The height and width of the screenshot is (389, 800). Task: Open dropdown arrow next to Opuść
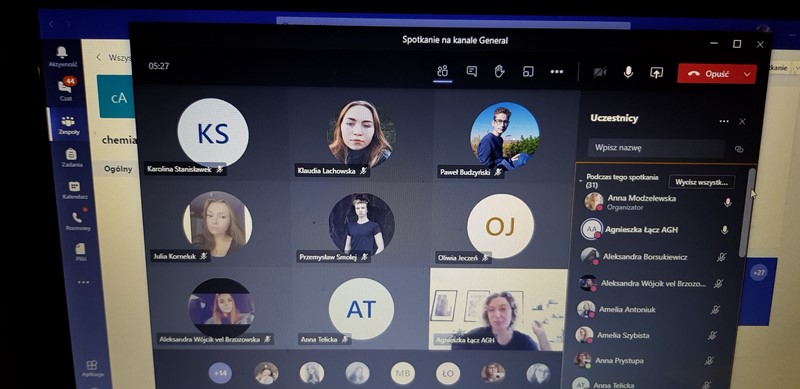click(747, 75)
